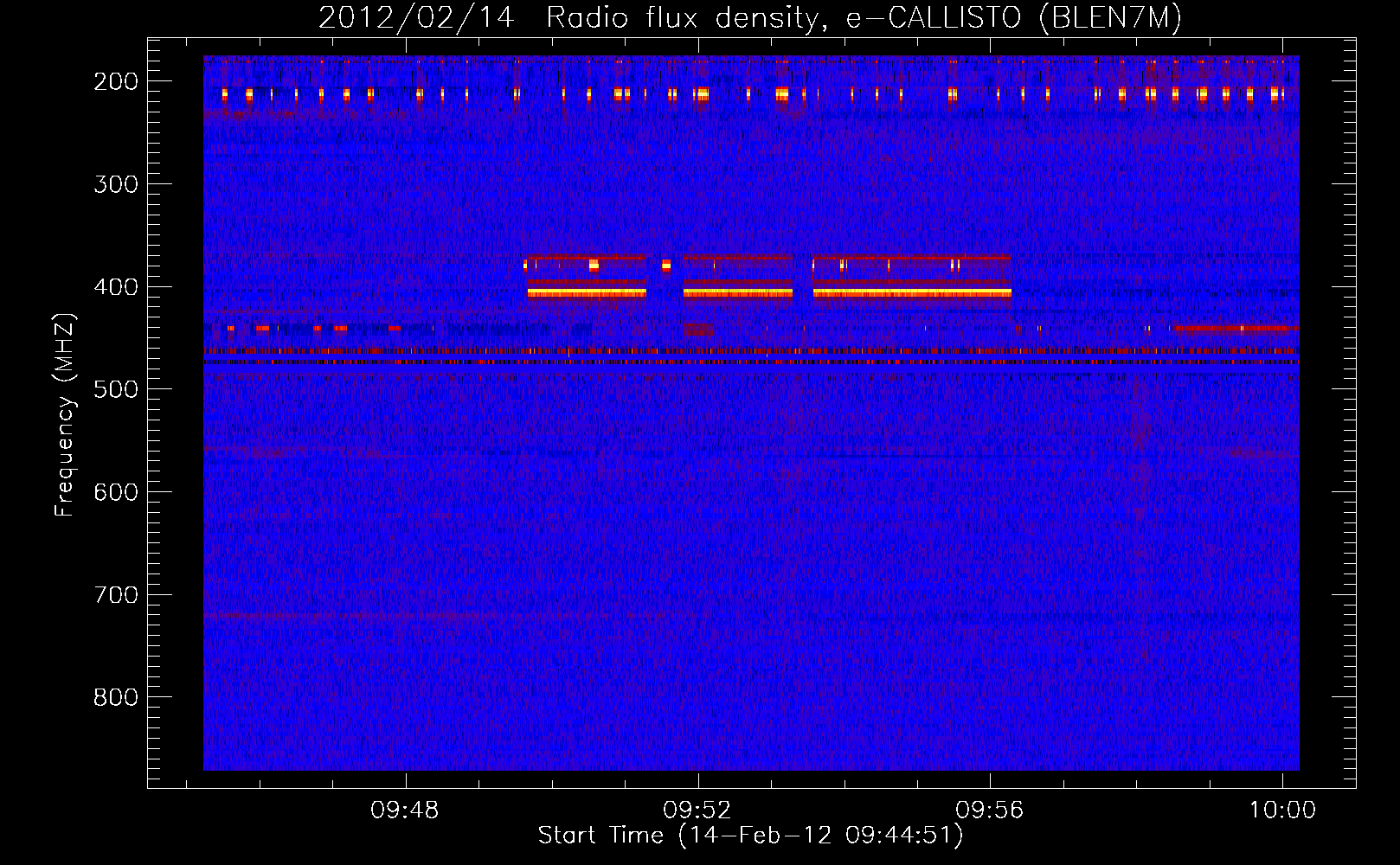
Task: Click the 'Frequency (MHZ)' y-axis label
Action: [65, 414]
